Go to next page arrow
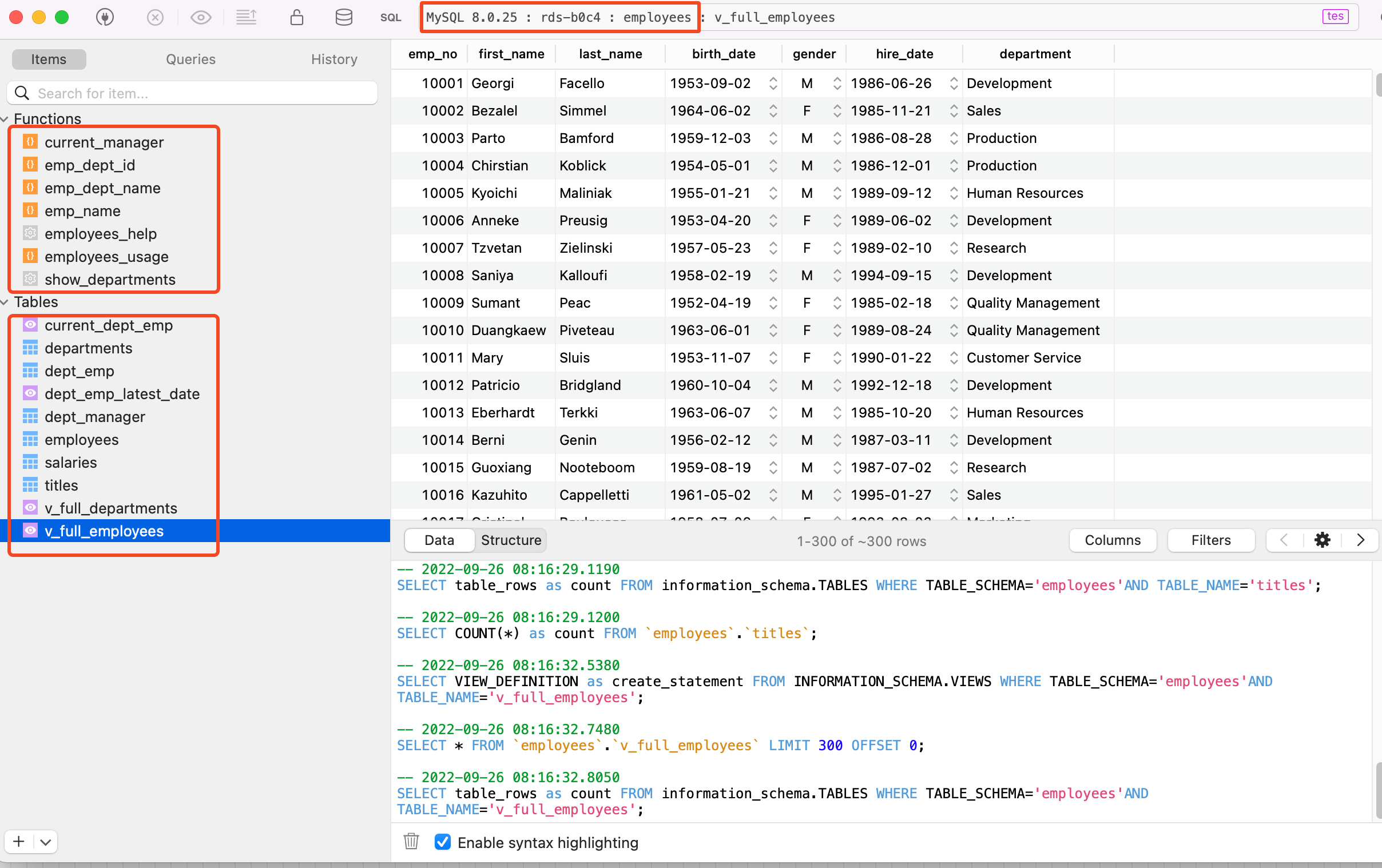 click(x=1360, y=540)
